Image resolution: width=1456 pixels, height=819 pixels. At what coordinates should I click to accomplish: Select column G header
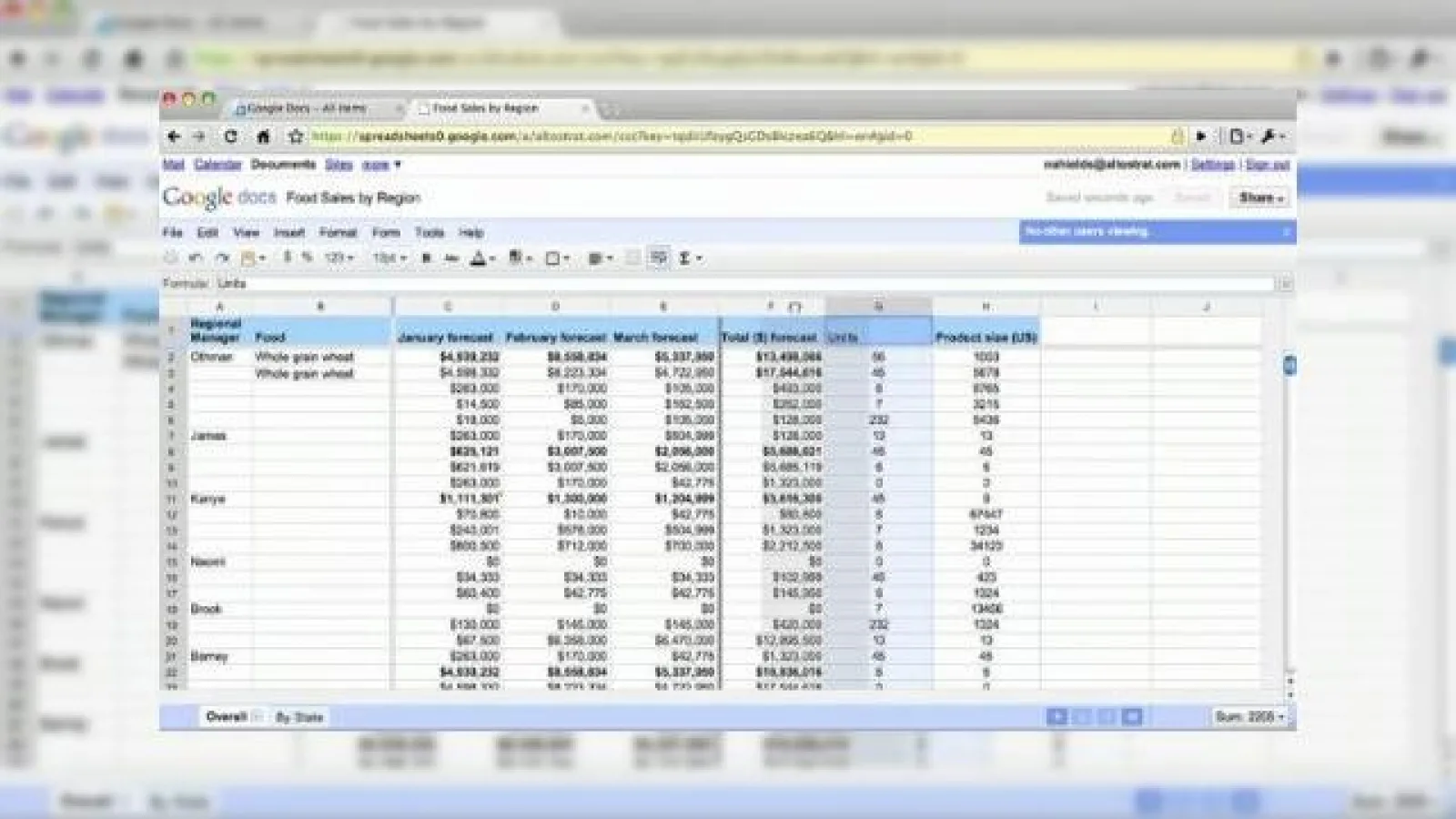pos(879,307)
